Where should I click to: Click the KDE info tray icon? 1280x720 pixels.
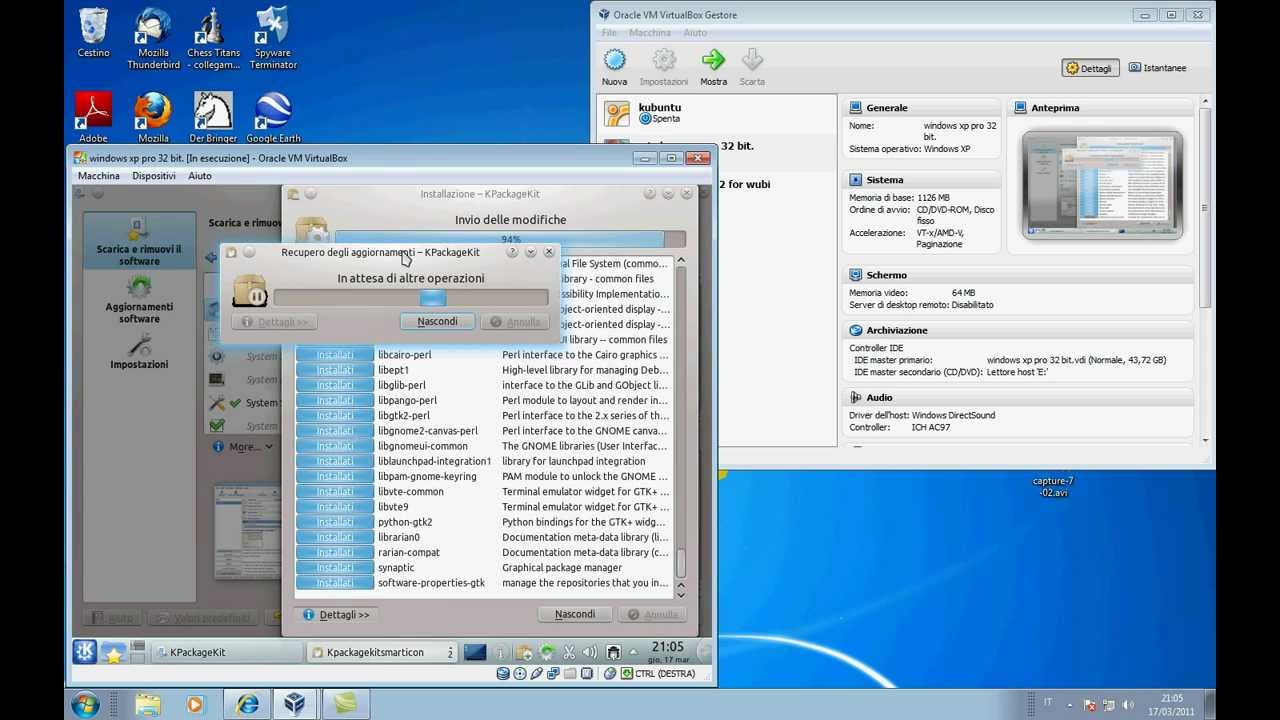coord(500,652)
